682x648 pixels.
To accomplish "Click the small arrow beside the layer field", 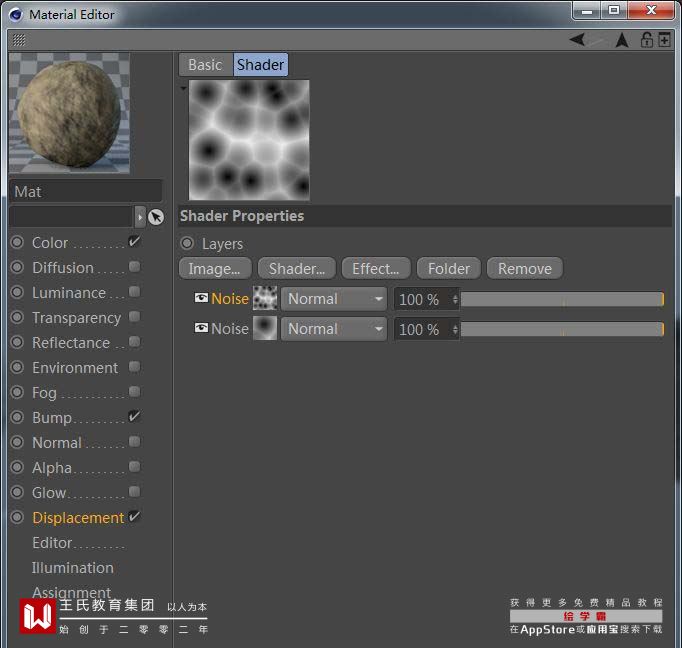I will coord(140,217).
